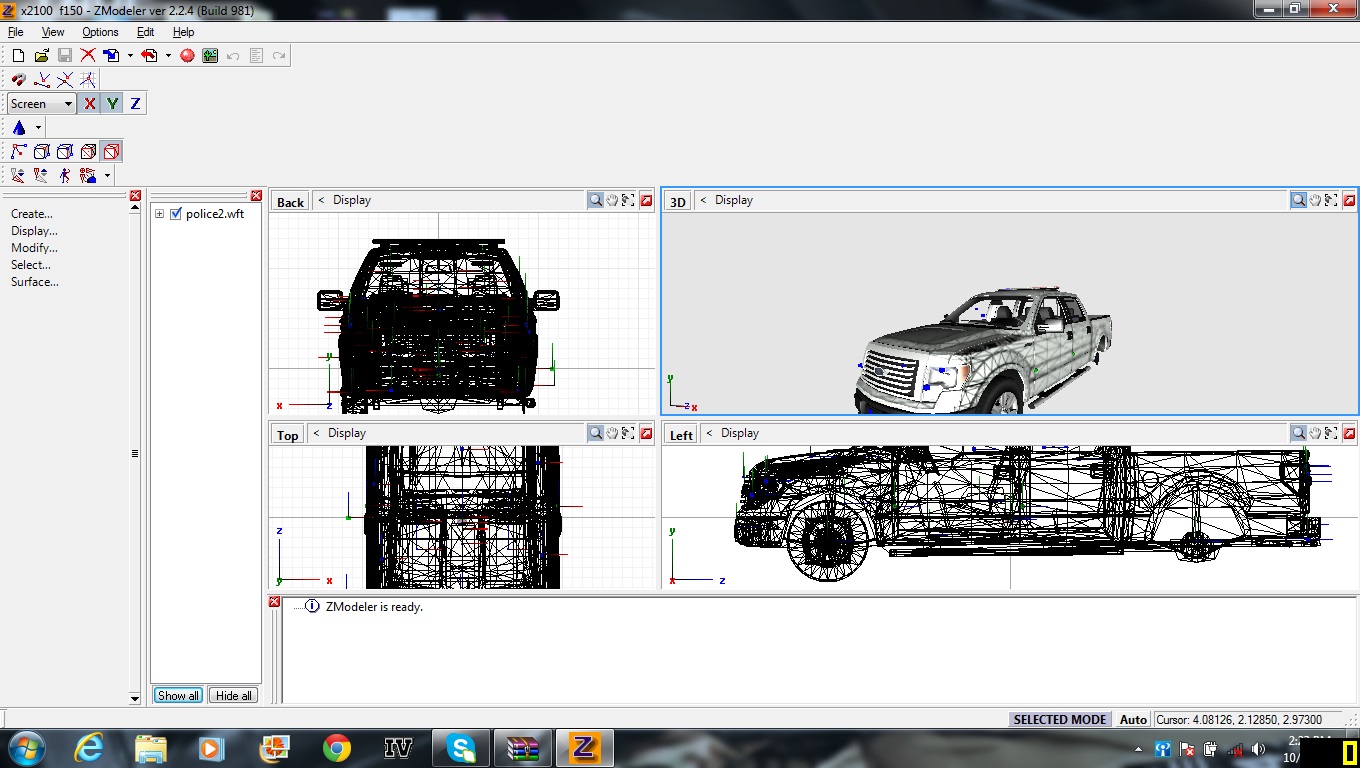Uncheck the police2.wft visibility checkbox
The image size is (1360, 768).
[176, 214]
